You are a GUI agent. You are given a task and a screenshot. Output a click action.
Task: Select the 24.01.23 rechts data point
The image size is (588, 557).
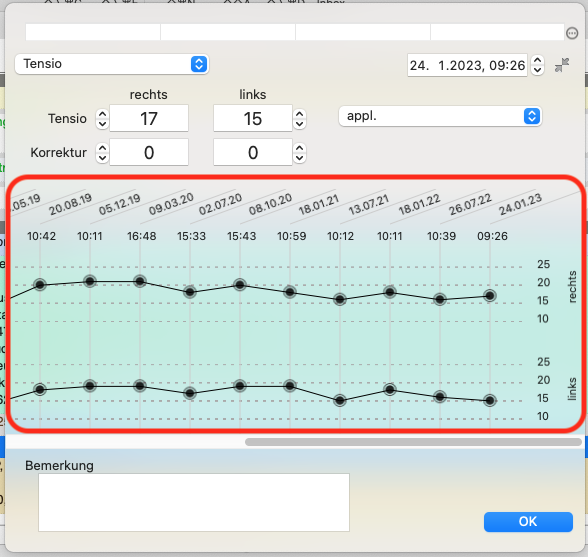point(490,296)
